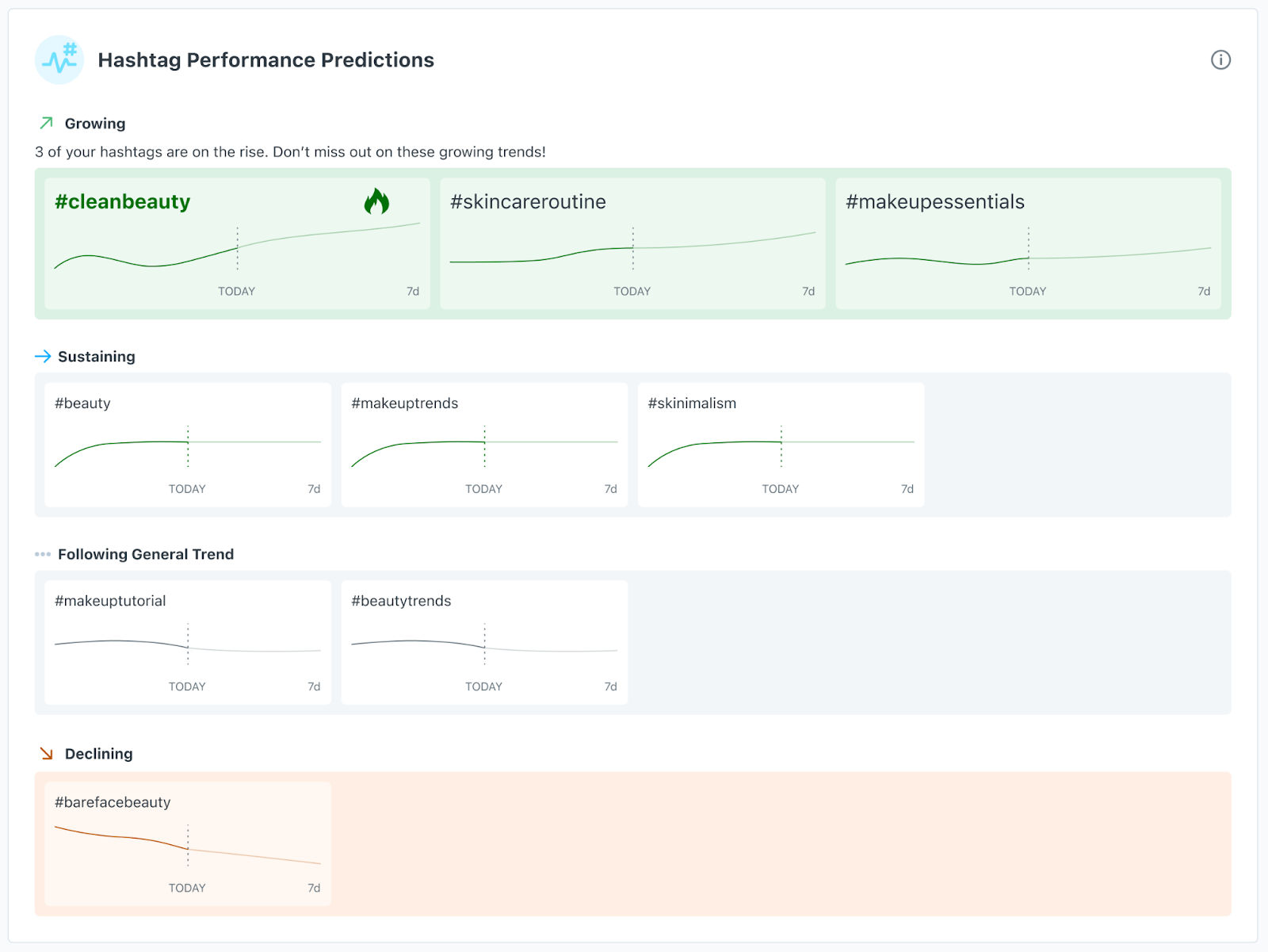Viewport: 1268px width, 952px height.
Task: Open the #cleanbeauty hashtag card
Action: (x=237, y=243)
